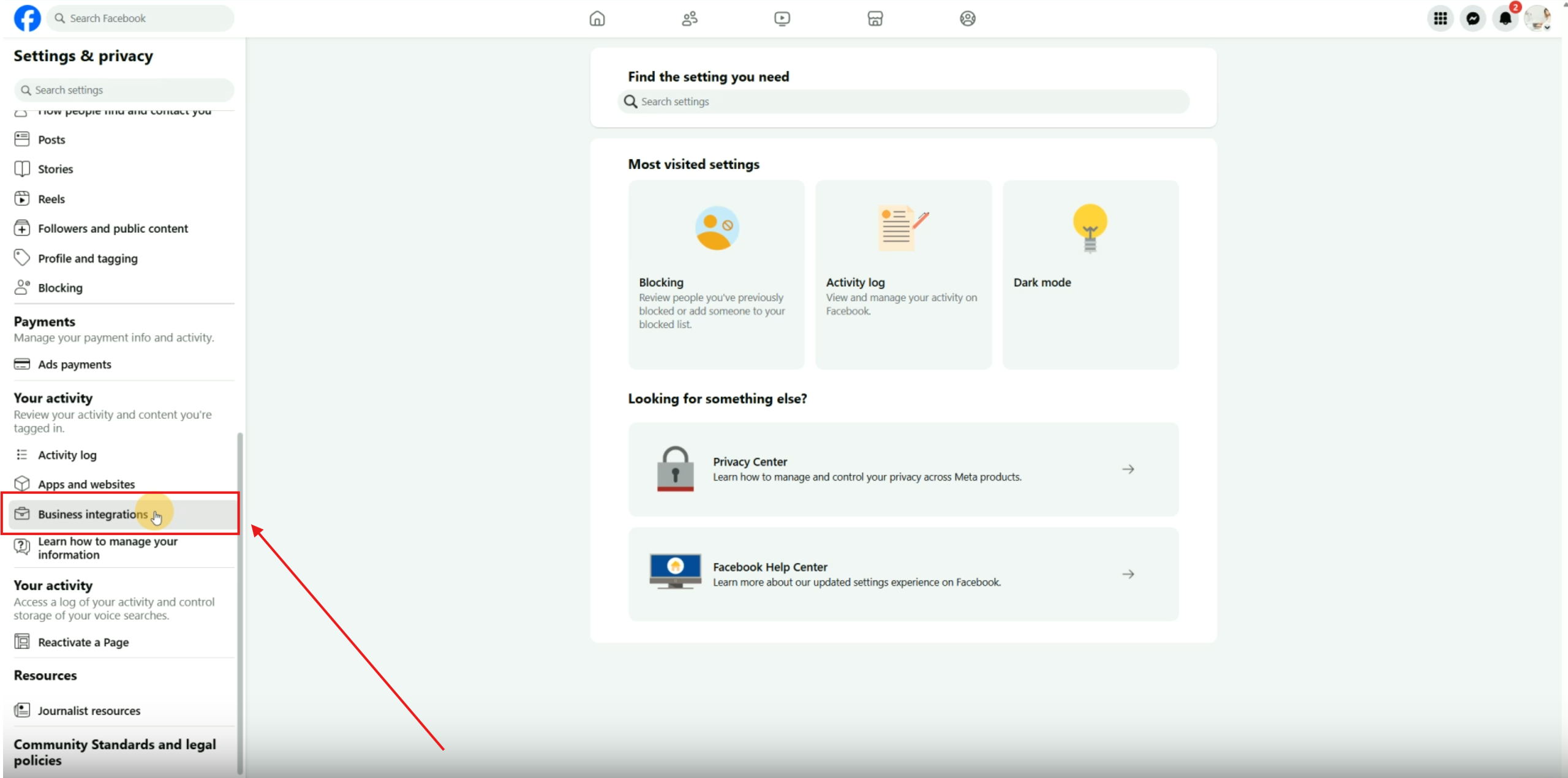Click the Help Center monitor image
The image size is (1568, 778).
point(675,572)
